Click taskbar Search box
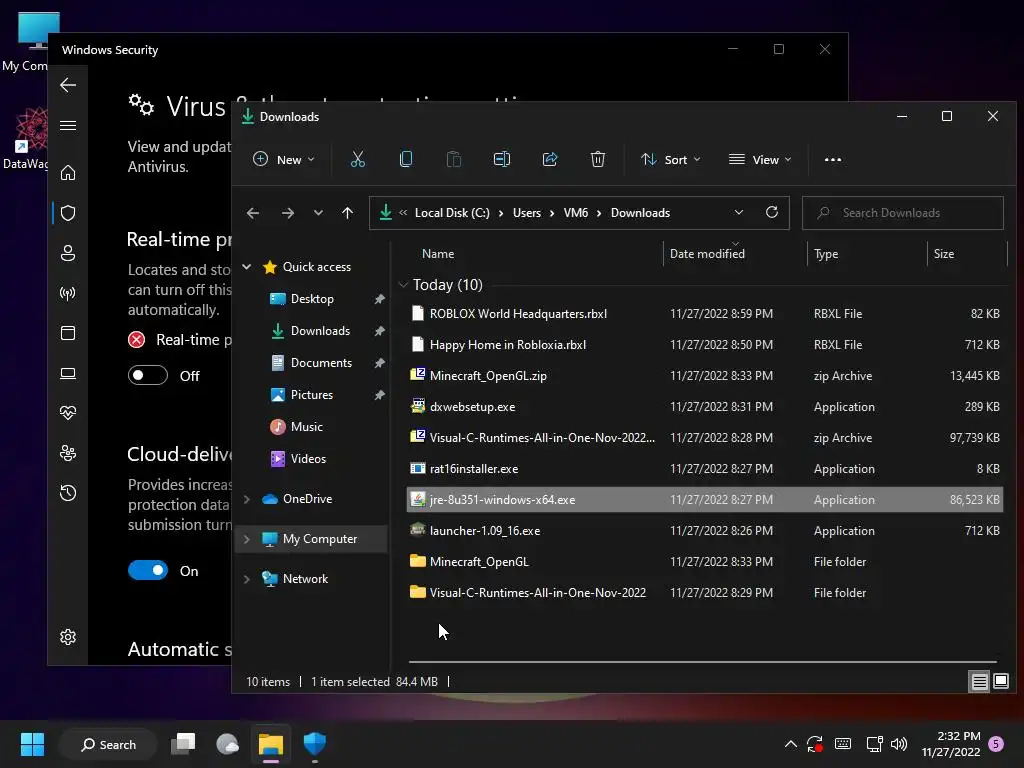This screenshot has width=1024, height=768. click(x=108, y=744)
